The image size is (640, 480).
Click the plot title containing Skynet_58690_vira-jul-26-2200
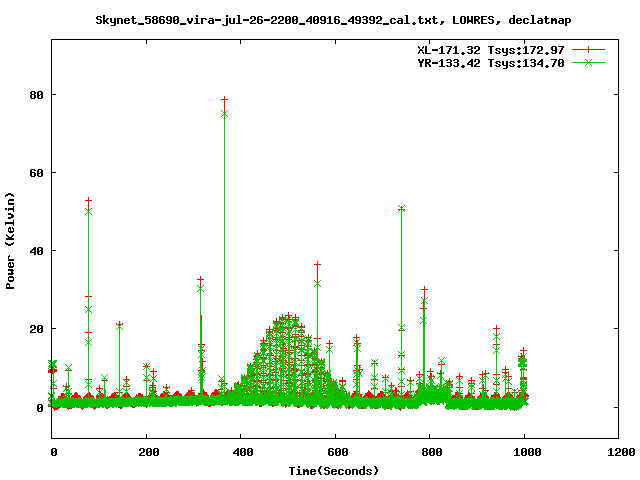pyautogui.click(x=333, y=20)
